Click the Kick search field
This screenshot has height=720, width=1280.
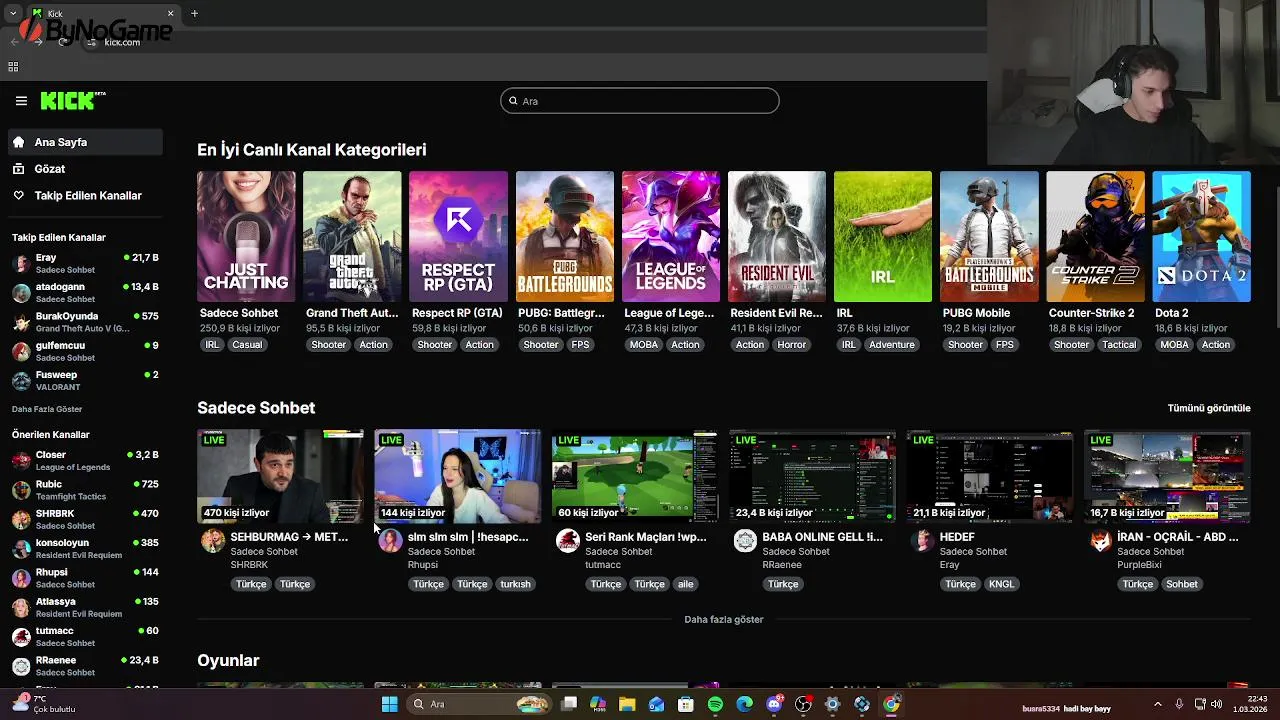pyautogui.click(x=640, y=101)
